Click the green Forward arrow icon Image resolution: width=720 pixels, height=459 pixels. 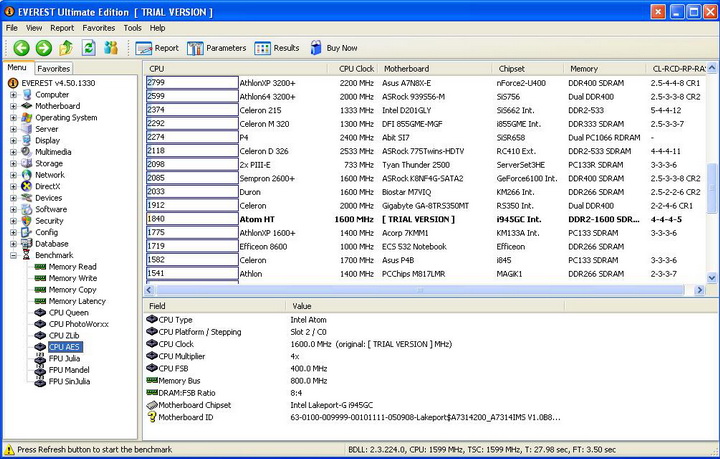44,48
